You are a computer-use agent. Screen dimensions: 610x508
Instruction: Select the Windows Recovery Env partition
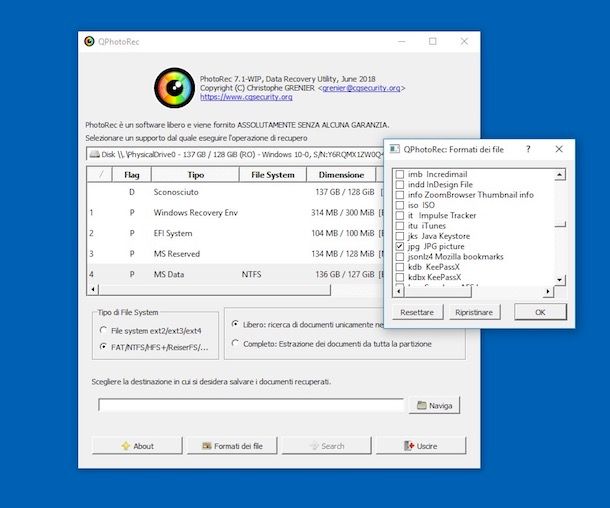click(236, 213)
